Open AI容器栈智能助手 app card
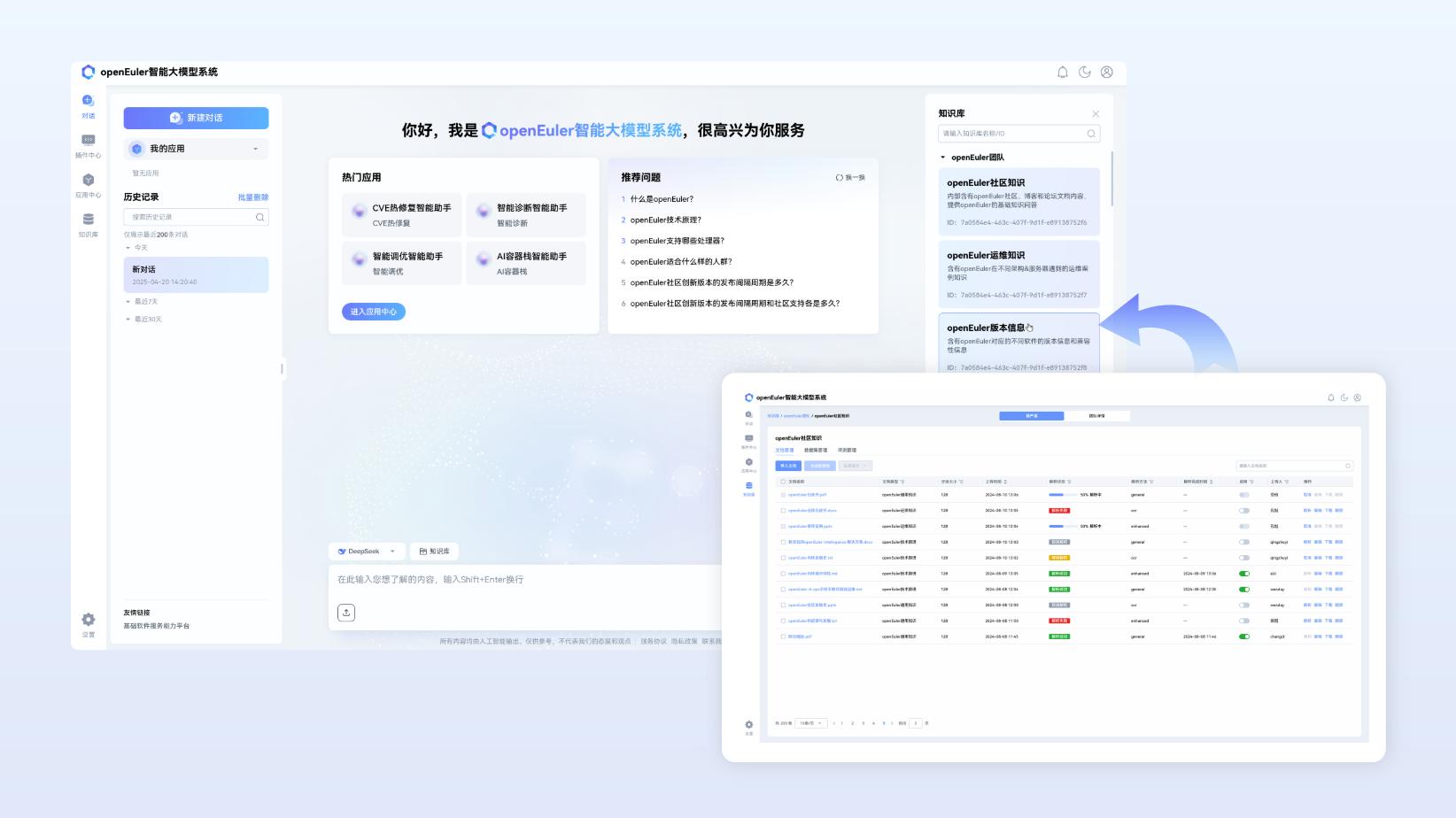The width and height of the screenshot is (1456, 818). pyautogui.click(x=526, y=264)
